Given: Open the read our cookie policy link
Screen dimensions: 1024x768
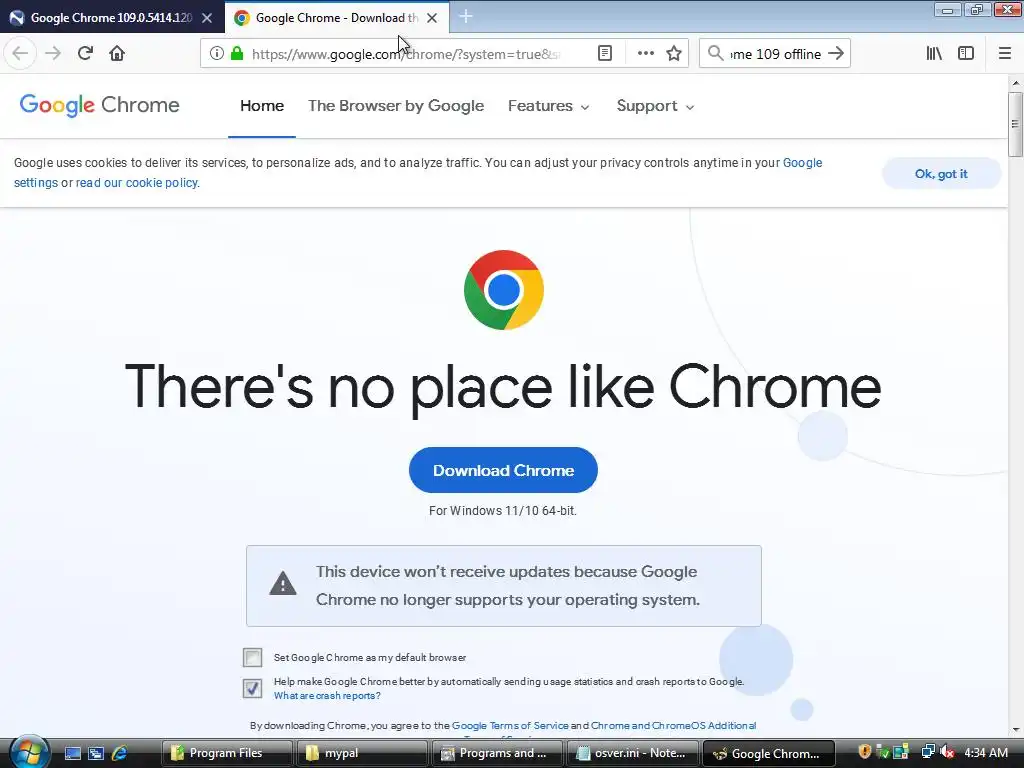Looking at the screenshot, I should point(137,183).
